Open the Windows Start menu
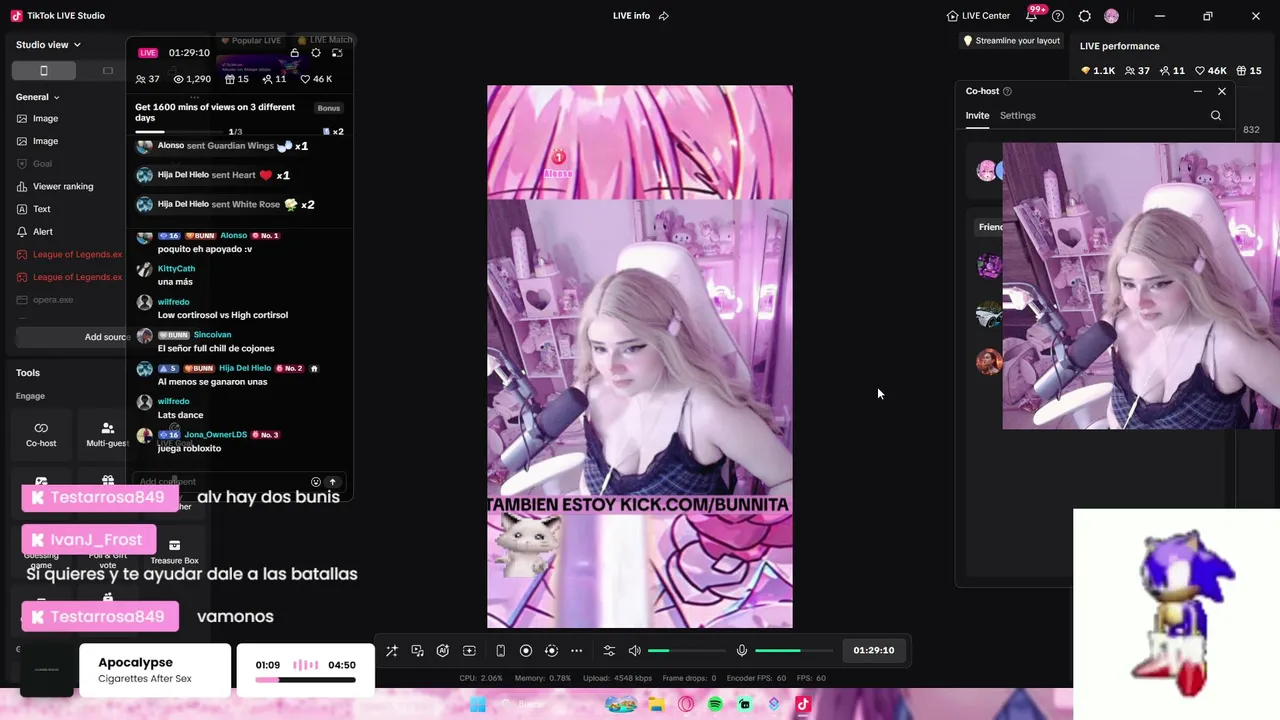The image size is (1280, 720). [x=478, y=705]
